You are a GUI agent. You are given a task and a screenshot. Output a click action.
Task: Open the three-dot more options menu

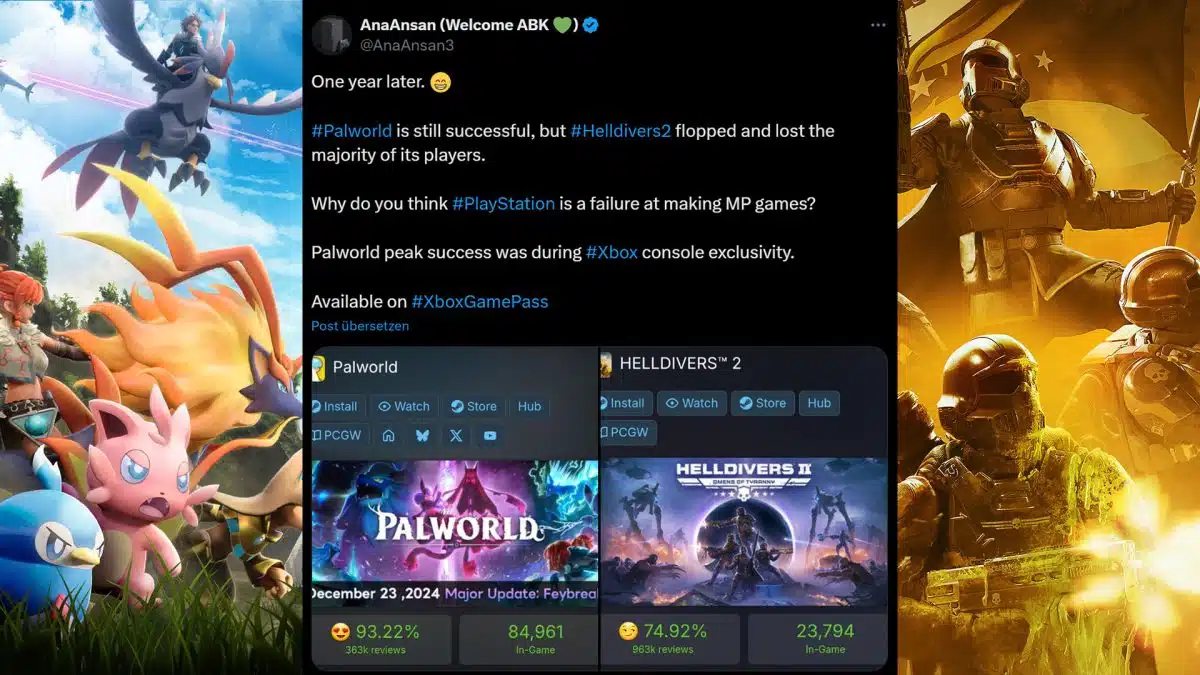click(877, 26)
